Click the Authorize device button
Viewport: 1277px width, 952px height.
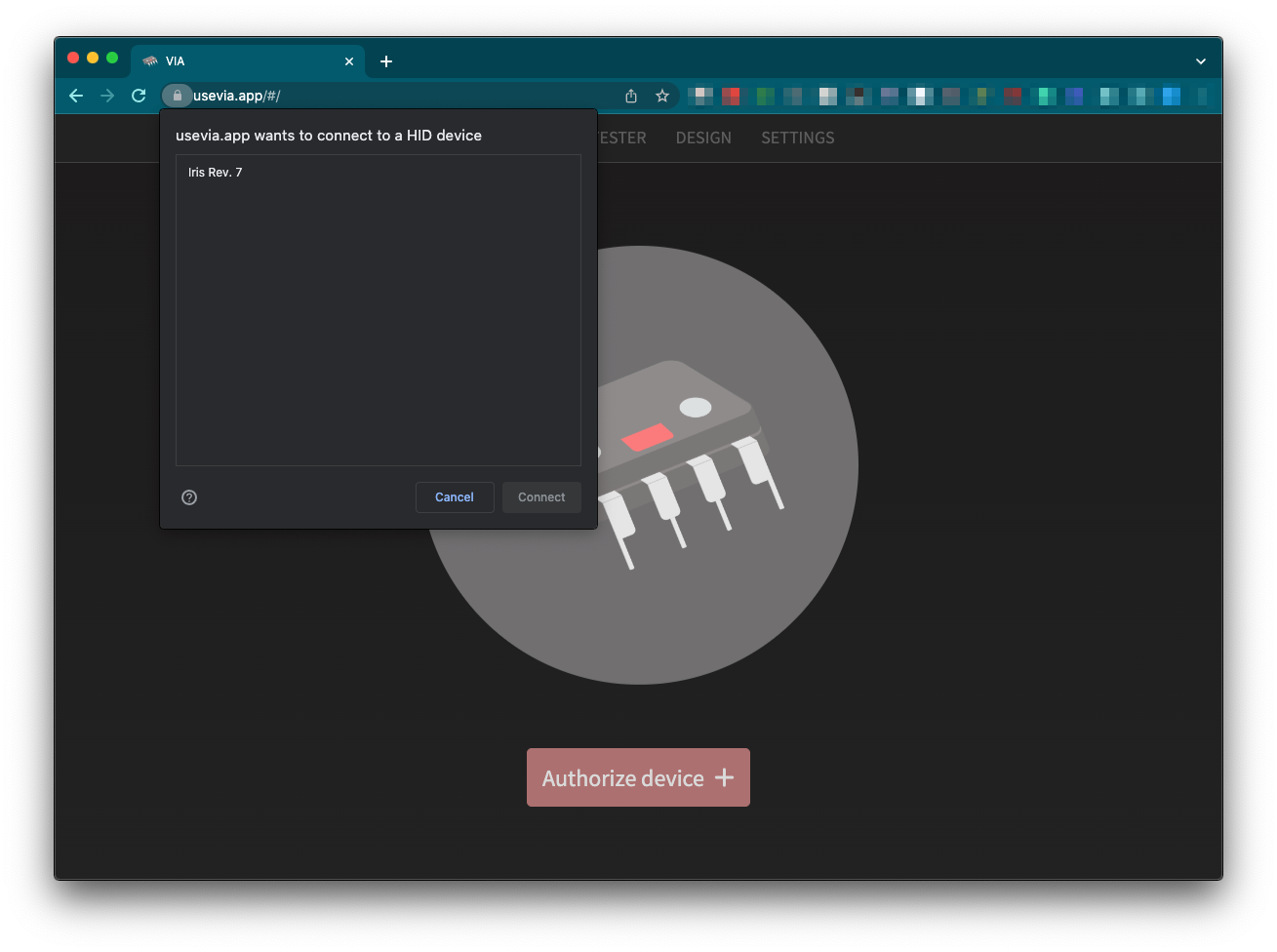click(638, 777)
